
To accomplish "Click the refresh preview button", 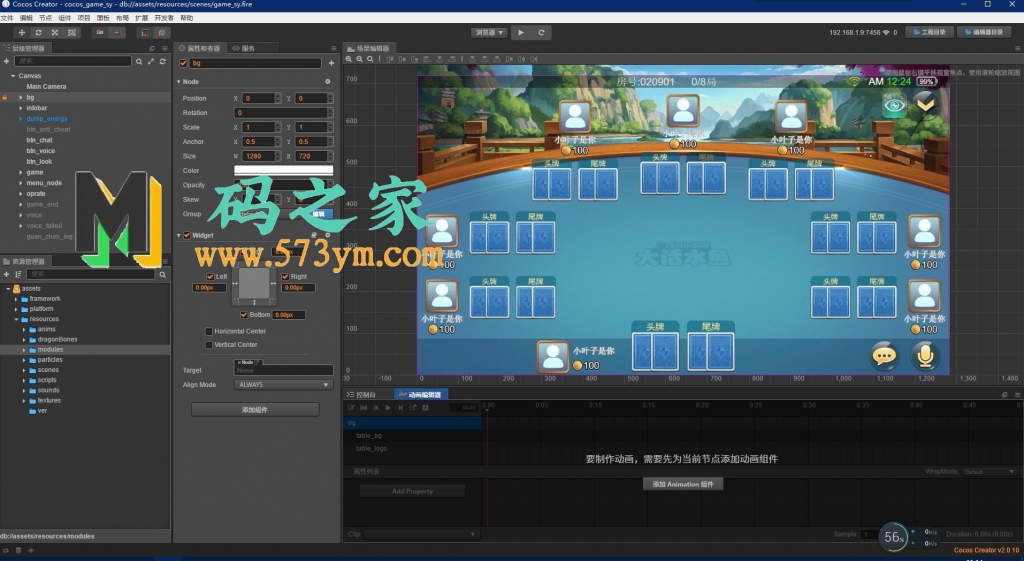I will [x=541, y=33].
